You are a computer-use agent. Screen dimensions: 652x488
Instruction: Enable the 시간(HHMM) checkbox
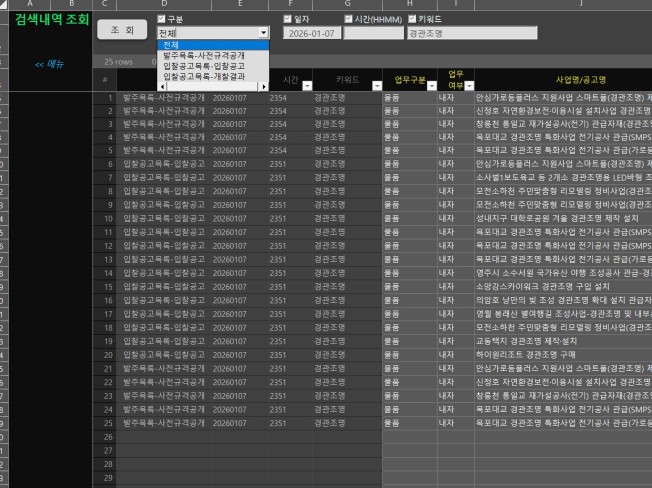coord(348,19)
